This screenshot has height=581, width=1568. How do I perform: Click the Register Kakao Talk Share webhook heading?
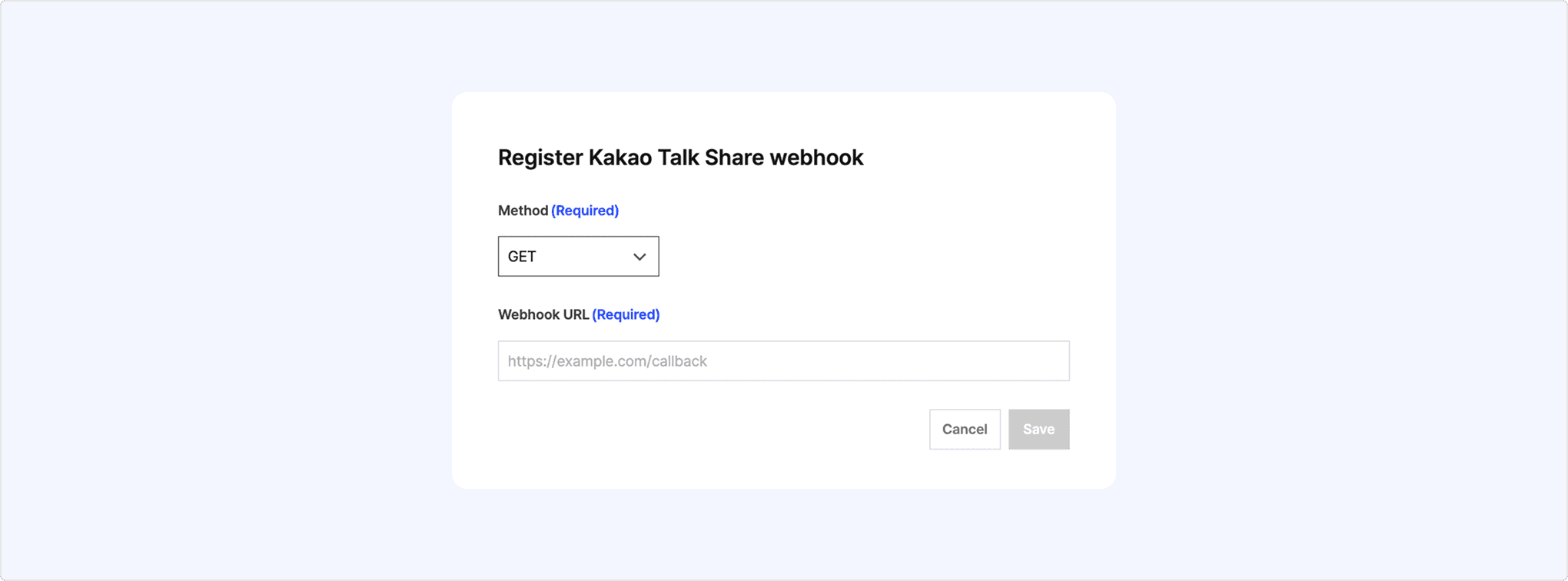[x=680, y=158]
